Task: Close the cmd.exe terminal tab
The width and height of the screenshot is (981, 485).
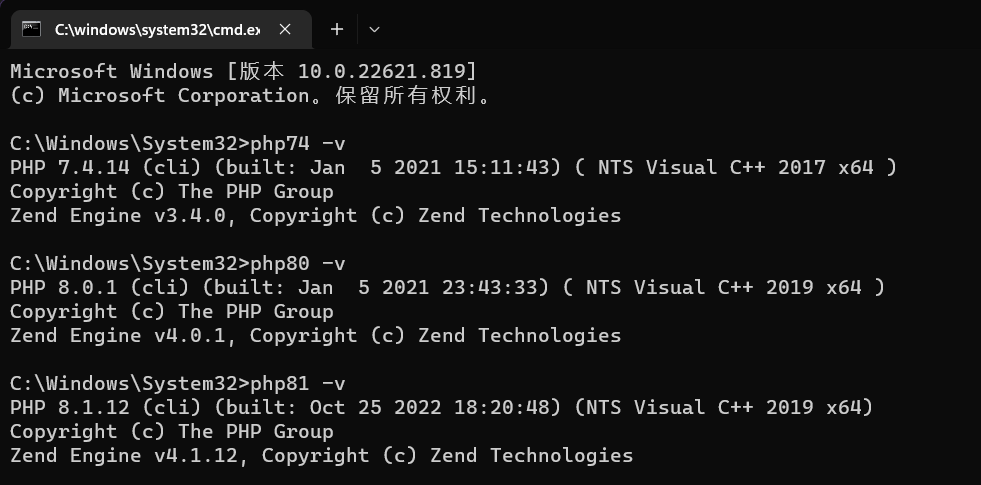Action: click(x=285, y=29)
